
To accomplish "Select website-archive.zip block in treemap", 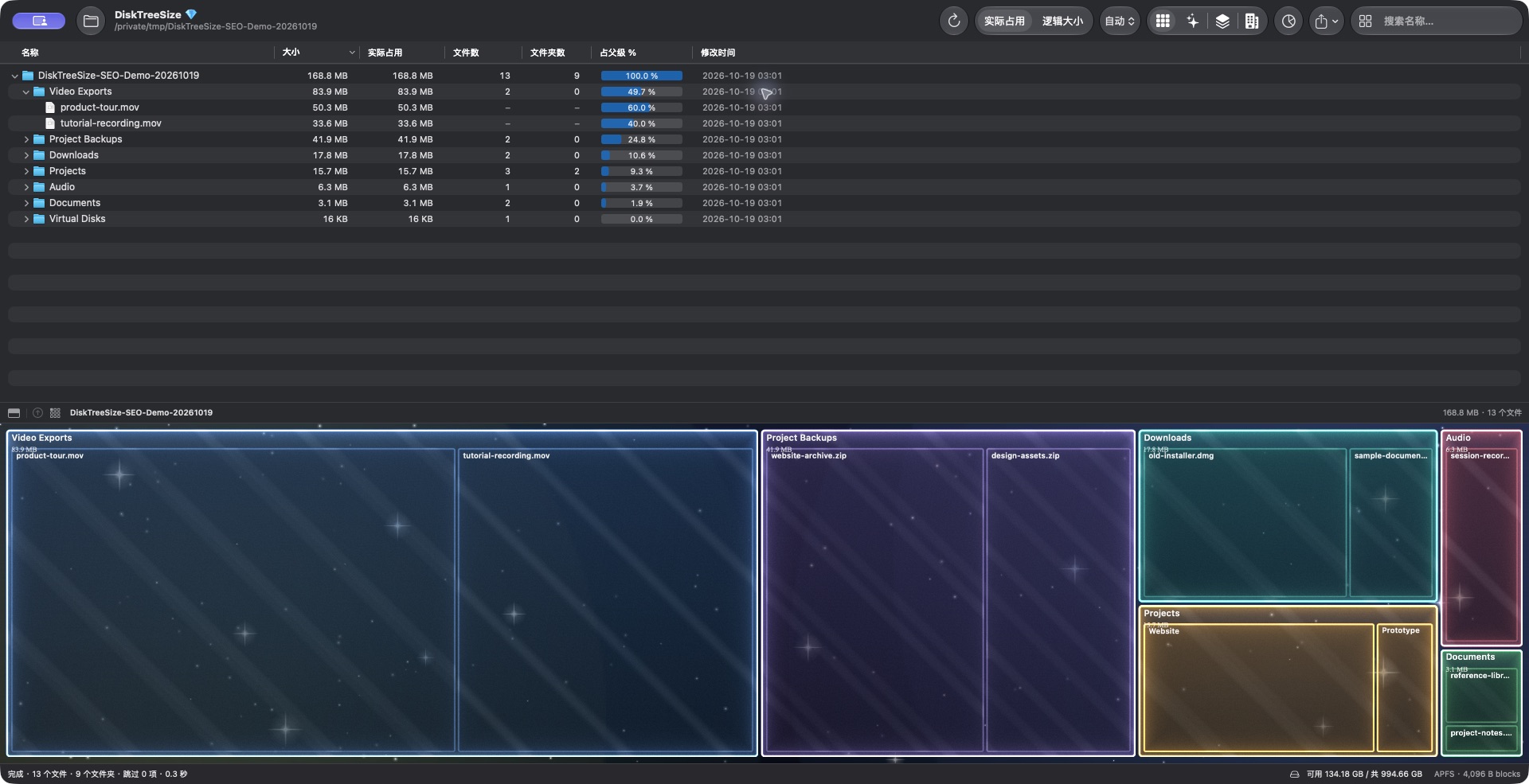I will click(x=874, y=600).
